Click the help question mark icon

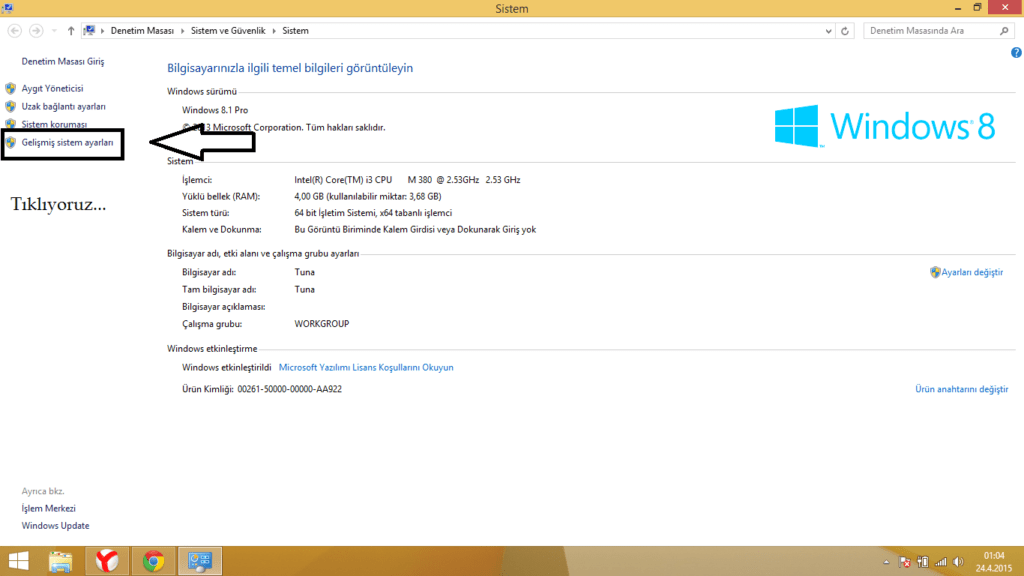pos(1016,52)
